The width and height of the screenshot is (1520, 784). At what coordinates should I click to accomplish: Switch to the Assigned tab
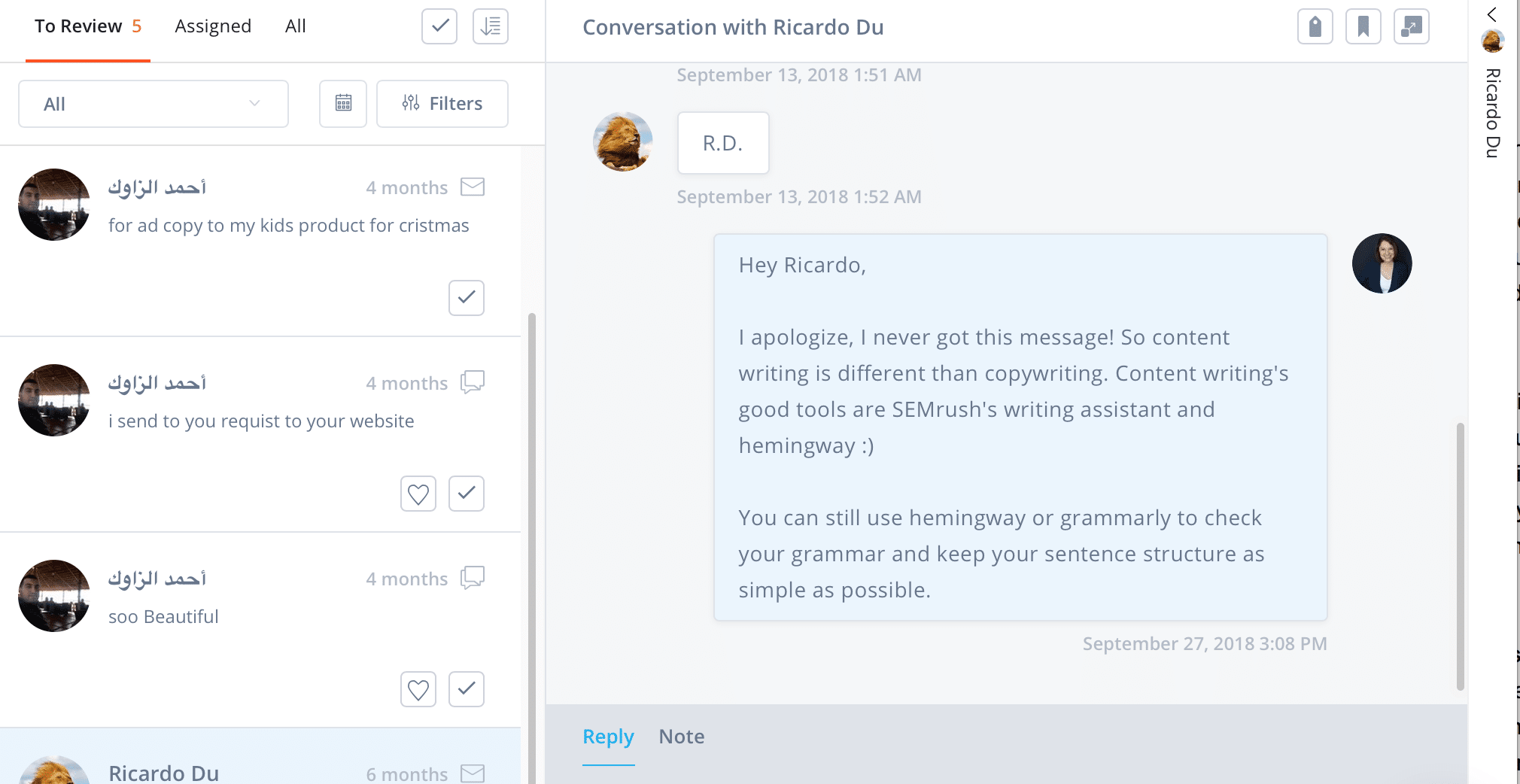[213, 26]
